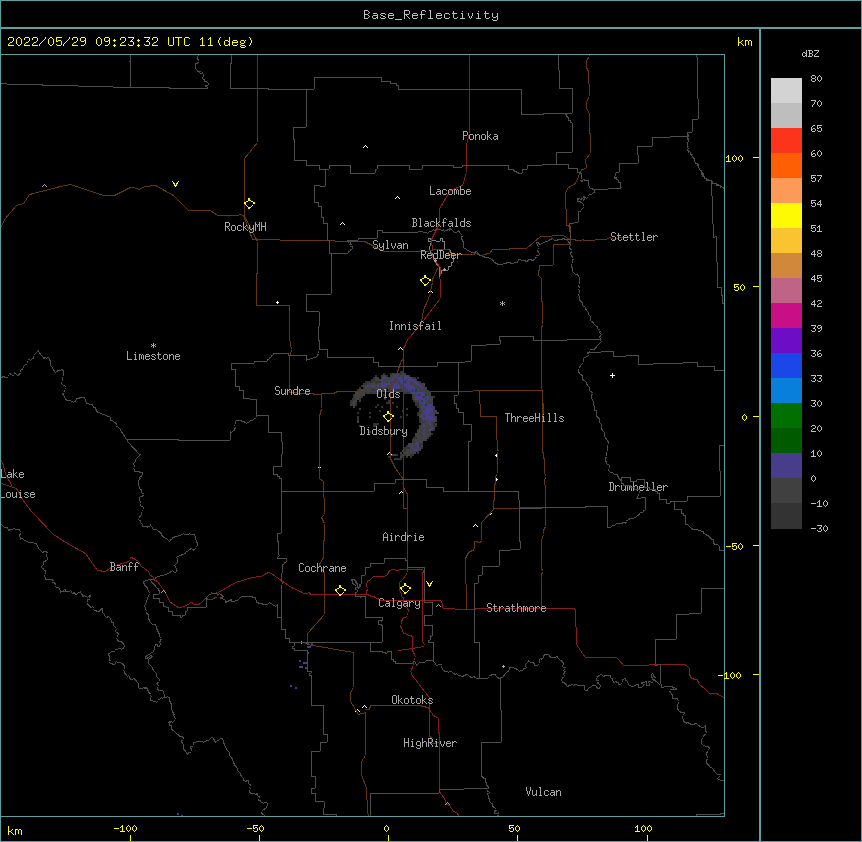Click the yellow km label at top right

click(744, 42)
